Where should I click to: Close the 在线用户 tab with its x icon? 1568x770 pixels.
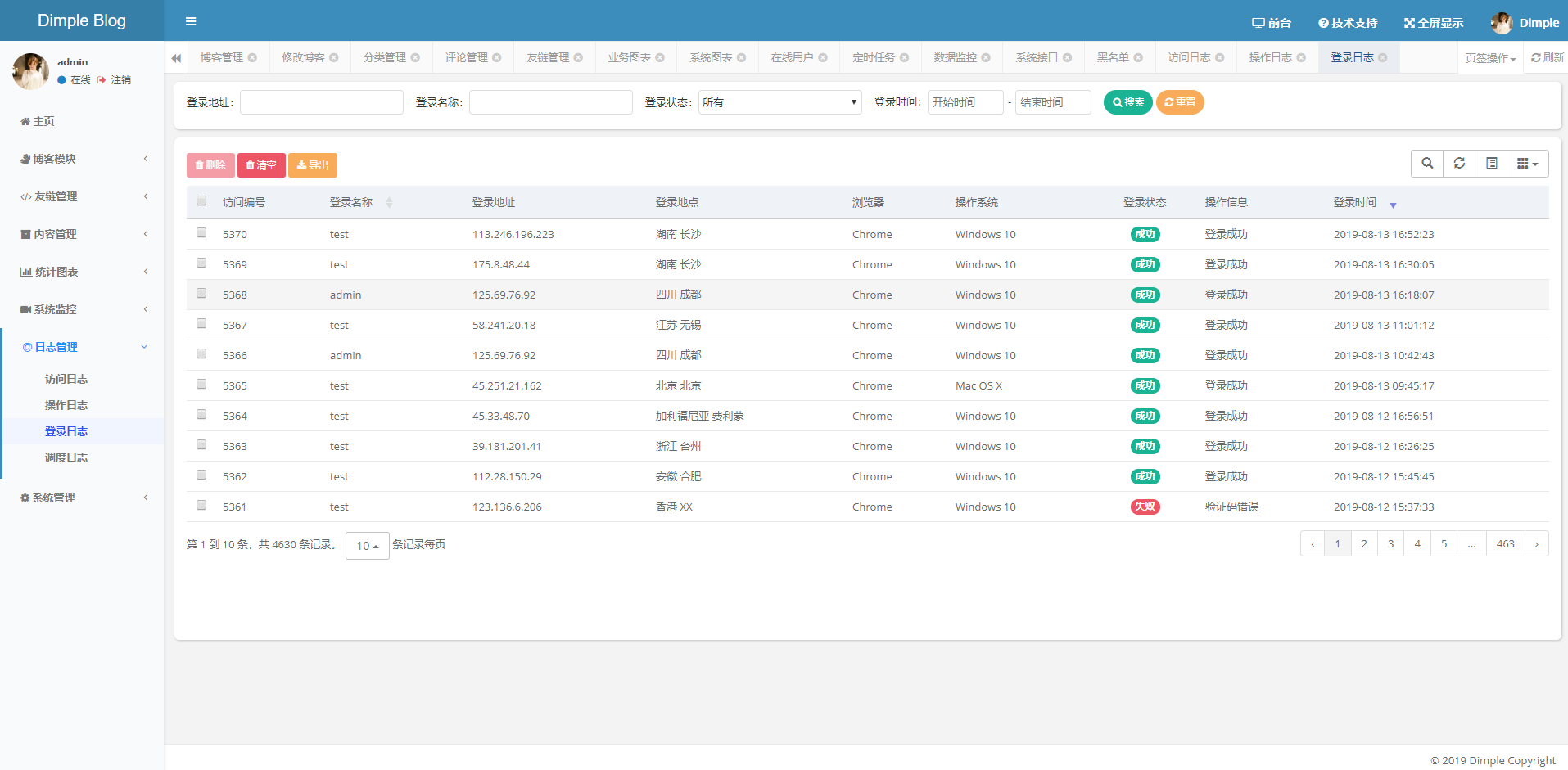coord(823,57)
